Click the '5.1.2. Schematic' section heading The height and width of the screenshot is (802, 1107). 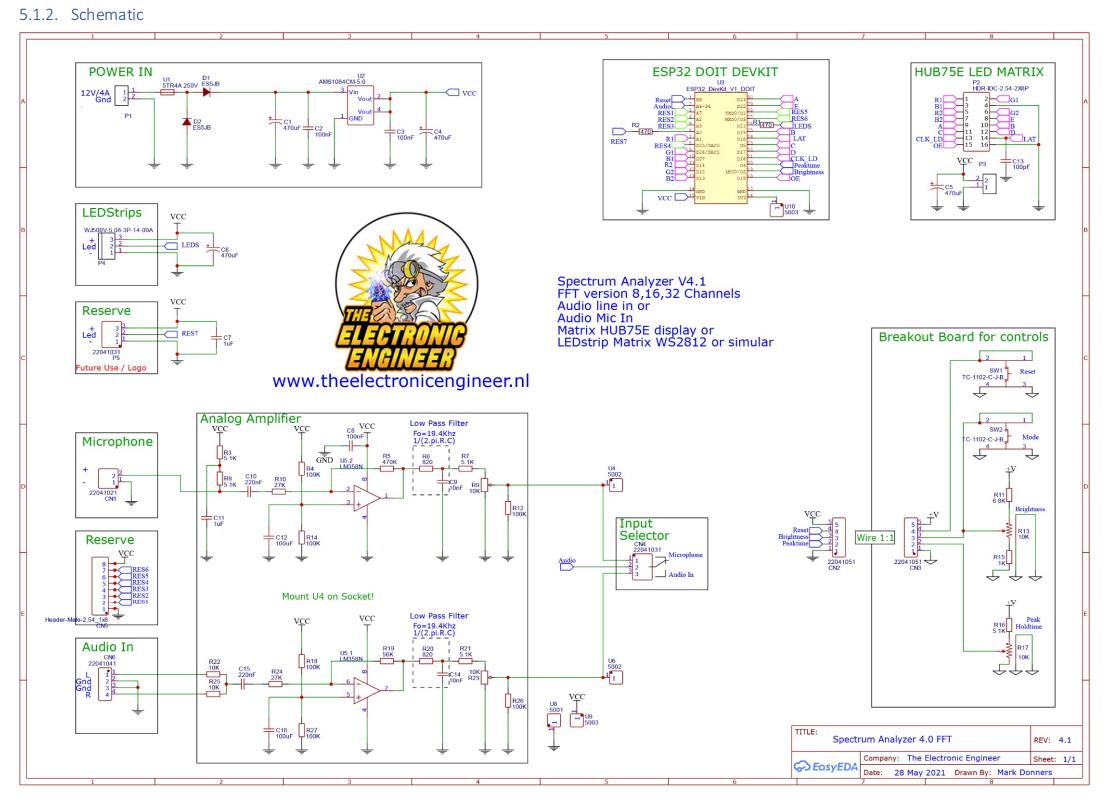click(80, 15)
